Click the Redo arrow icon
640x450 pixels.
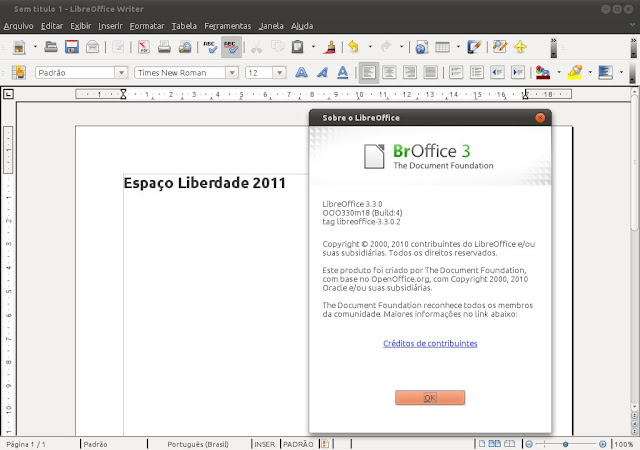point(385,47)
